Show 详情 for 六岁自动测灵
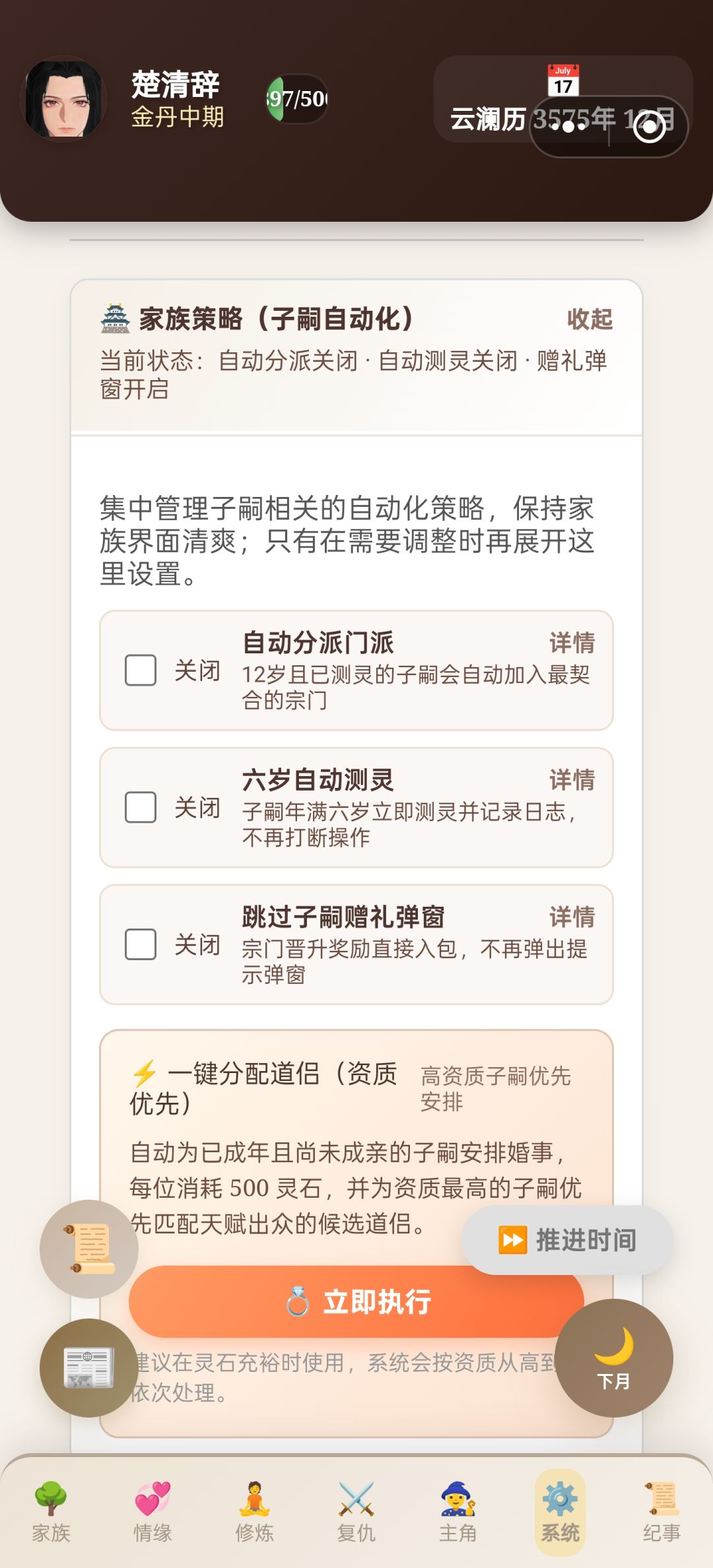 [572, 780]
